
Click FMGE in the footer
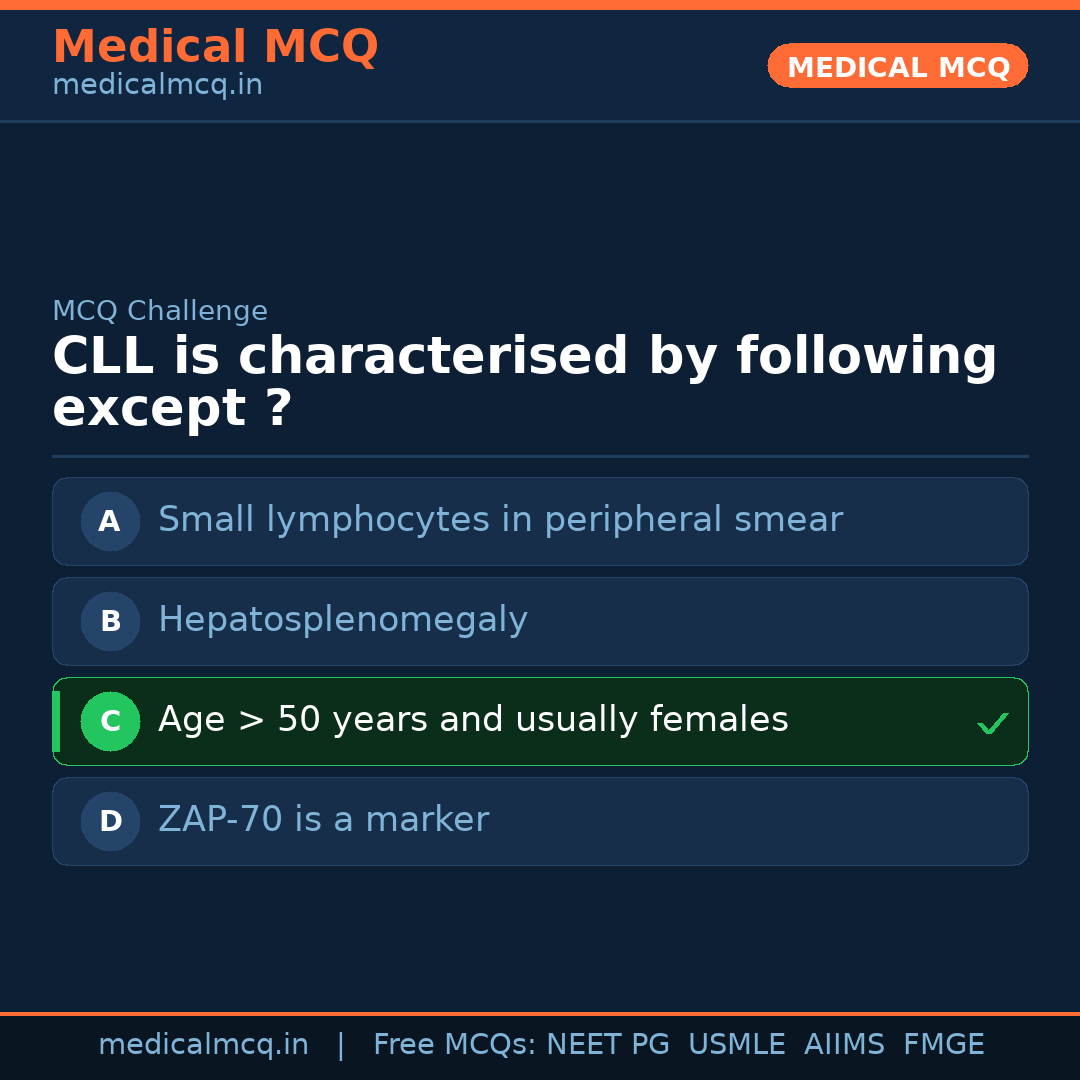tap(943, 1045)
